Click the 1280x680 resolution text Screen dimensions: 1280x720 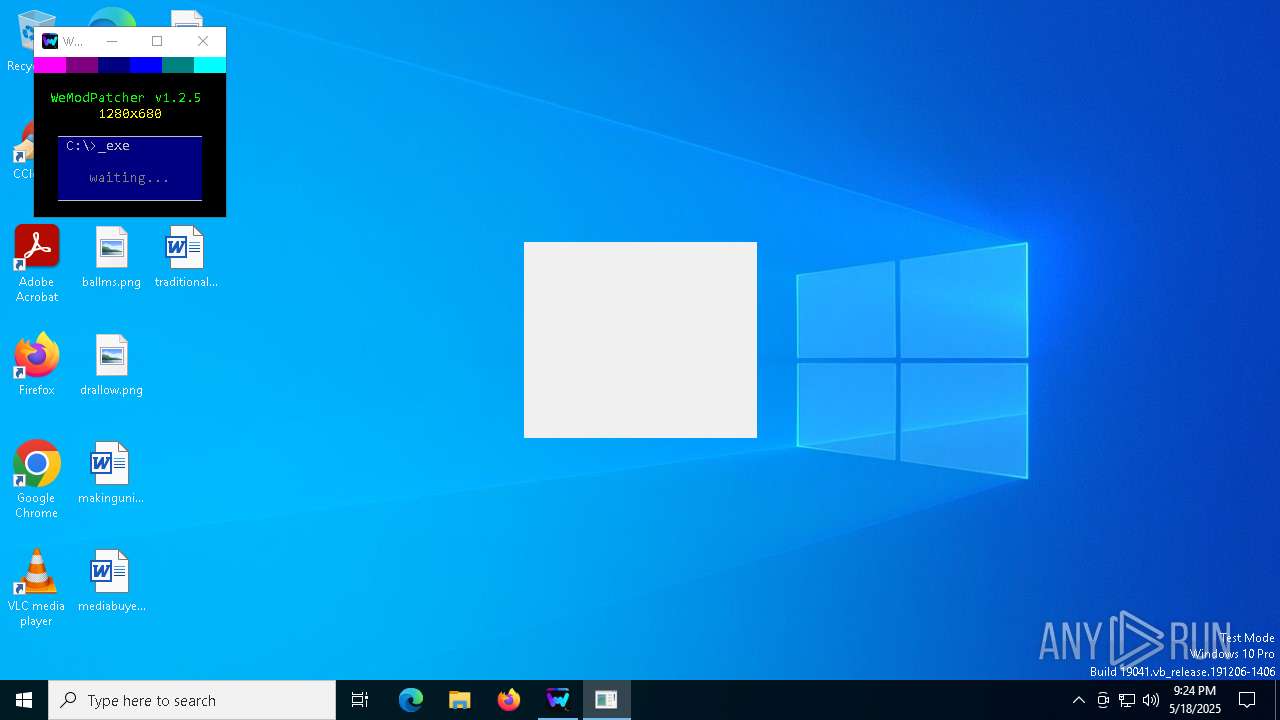(x=130, y=114)
